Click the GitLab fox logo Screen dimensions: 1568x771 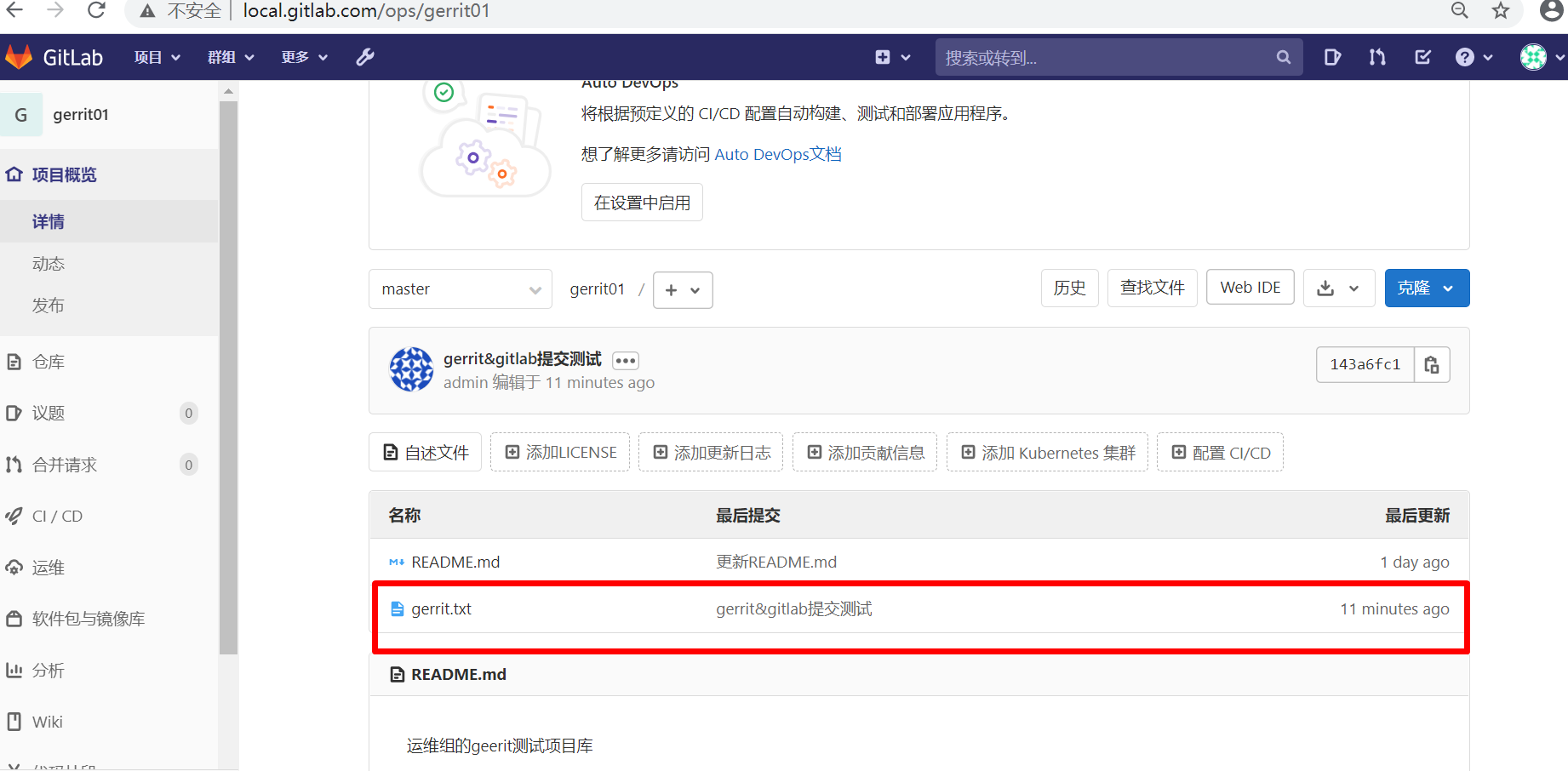19,57
